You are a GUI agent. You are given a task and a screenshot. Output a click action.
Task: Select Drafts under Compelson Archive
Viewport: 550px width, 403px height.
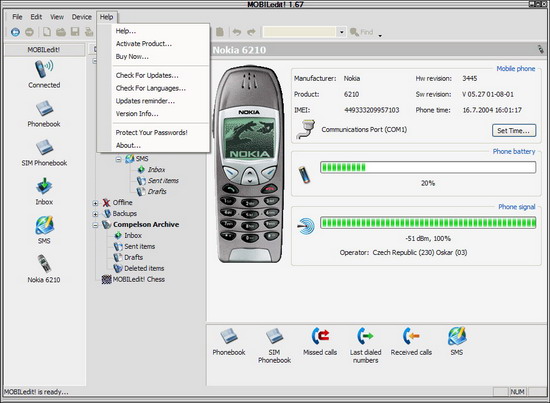click(x=133, y=257)
